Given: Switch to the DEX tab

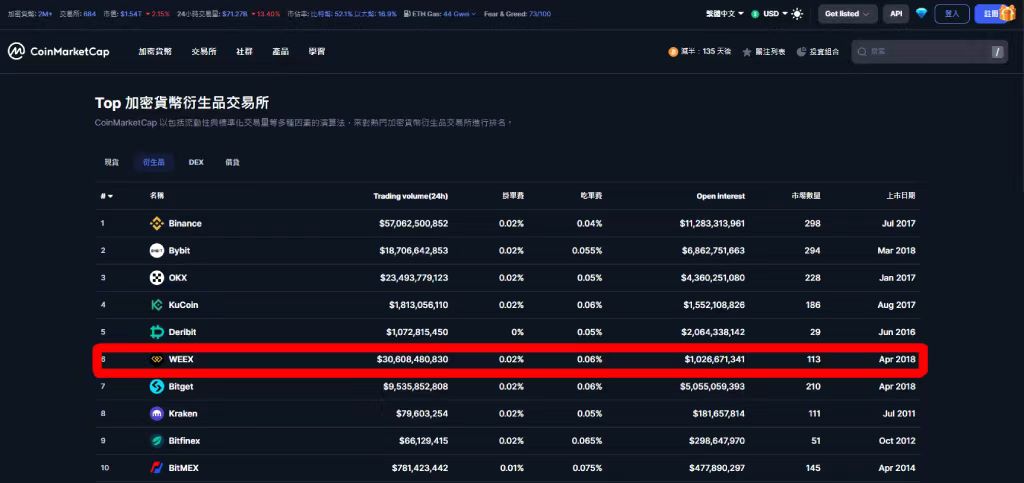Looking at the screenshot, I should (196, 162).
